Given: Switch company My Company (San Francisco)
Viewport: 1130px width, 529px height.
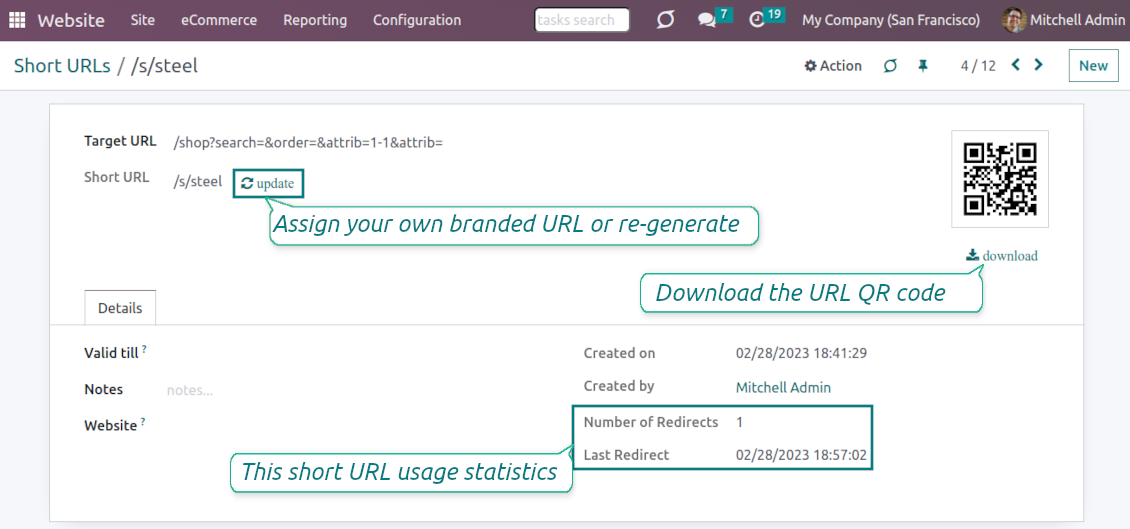Looking at the screenshot, I should [x=891, y=20].
